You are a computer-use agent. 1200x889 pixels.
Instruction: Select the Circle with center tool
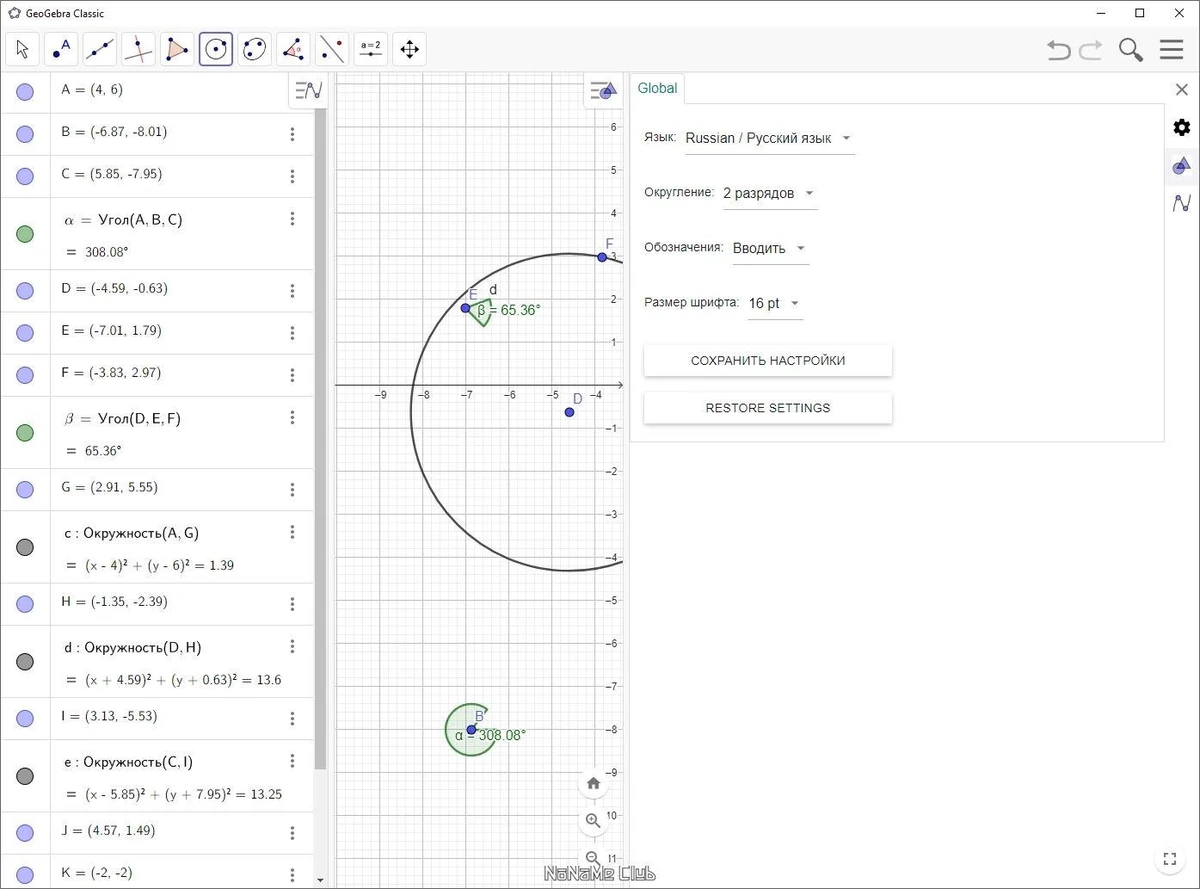coord(216,49)
